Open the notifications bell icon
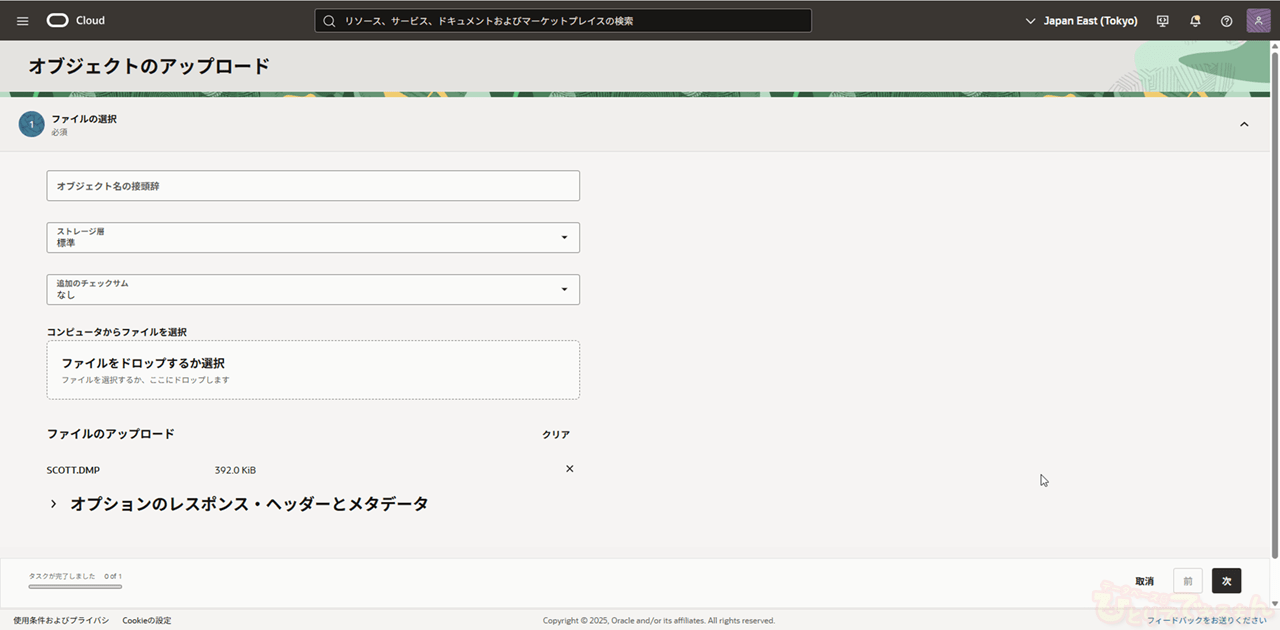Image resolution: width=1280 pixels, height=630 pixels. tap(1195, 21)
